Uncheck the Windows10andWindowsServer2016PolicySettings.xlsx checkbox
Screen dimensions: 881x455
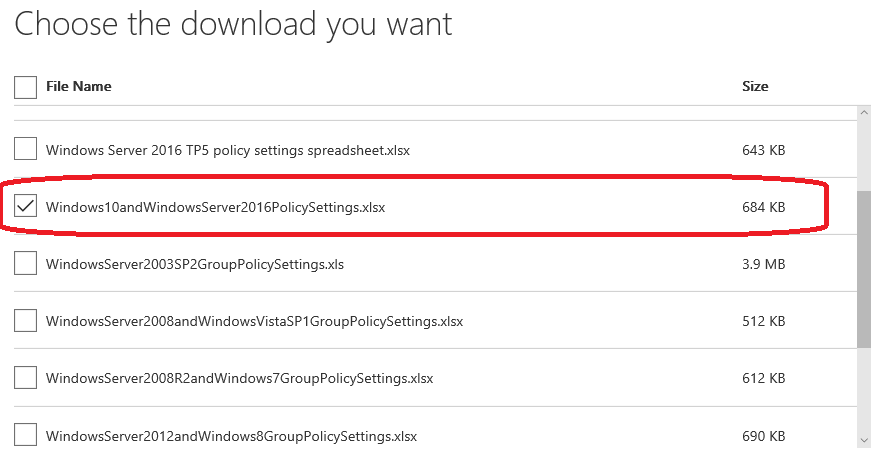[25, 207]
